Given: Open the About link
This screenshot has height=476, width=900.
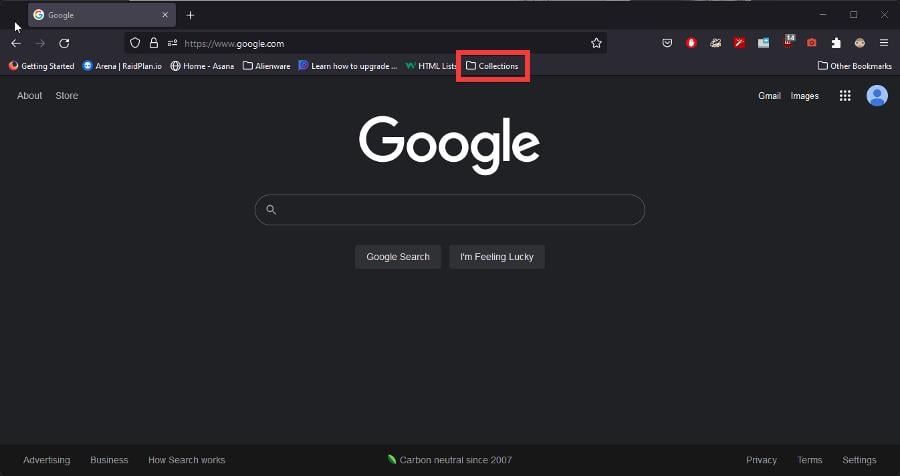Looking at the screenshot, I should pyautogui.click(x=29, y=96).
